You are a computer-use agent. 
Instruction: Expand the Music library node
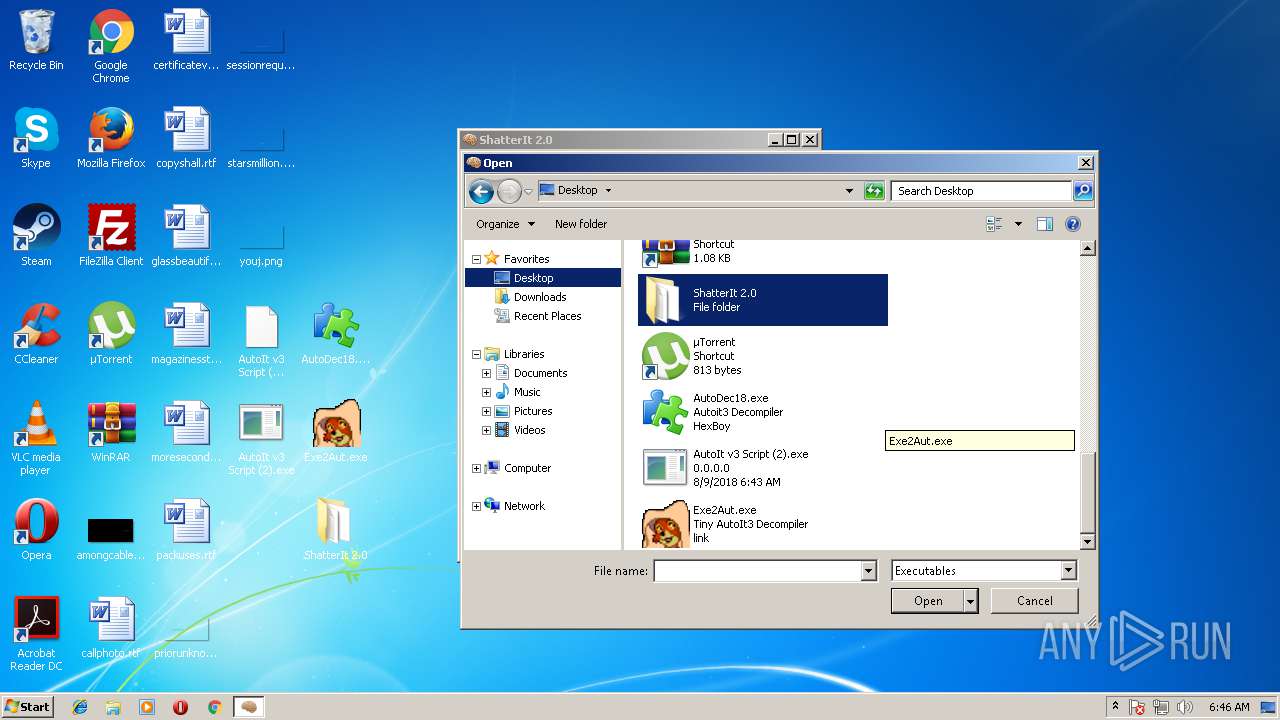click(x=486, y=392)
